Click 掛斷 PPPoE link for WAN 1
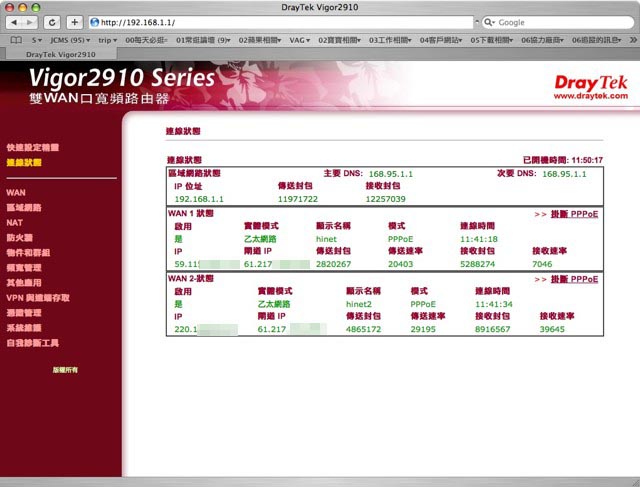The image size is (640, 487). (574, 214)
